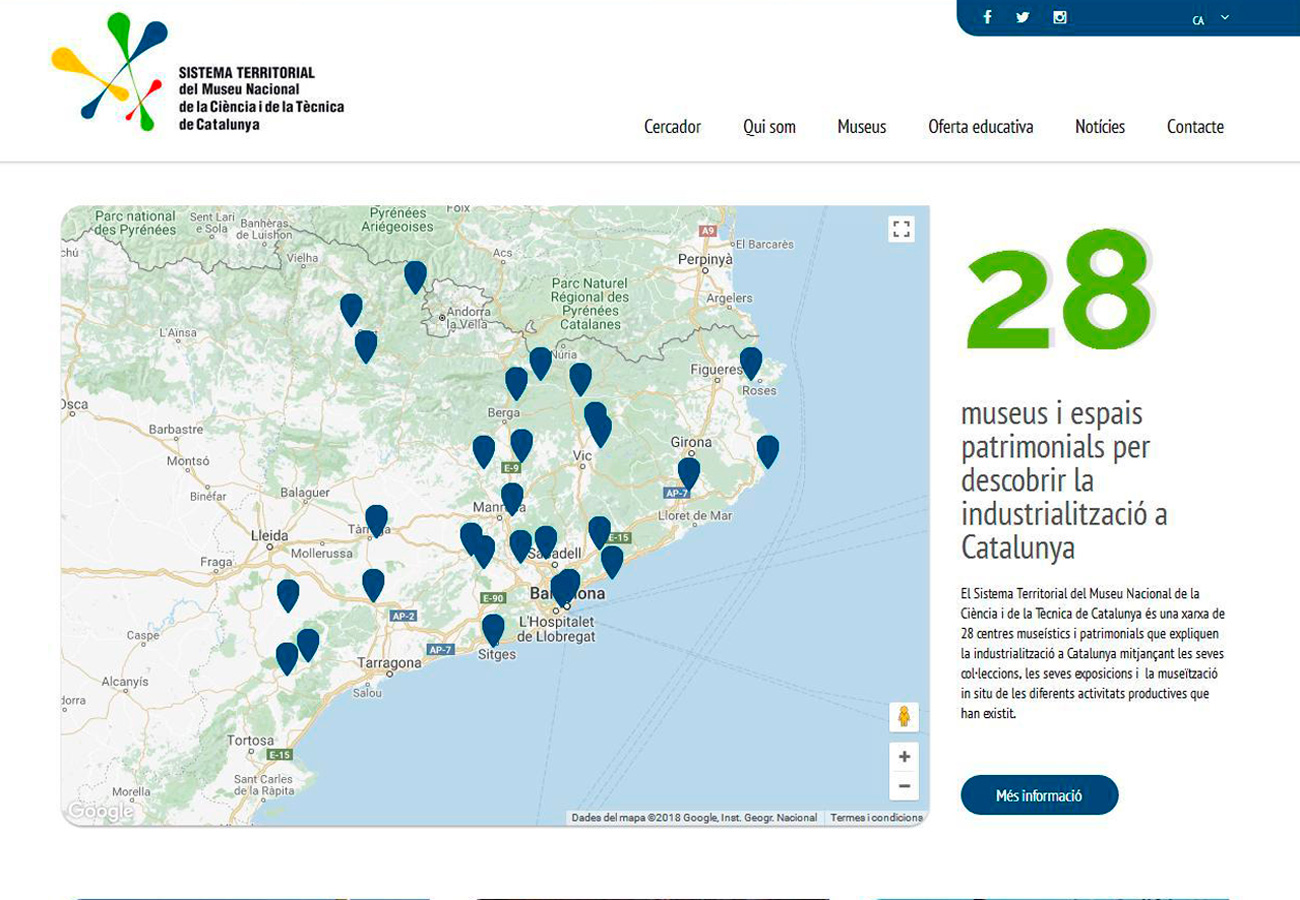Select the map marker near Girona
This screenshot has width=1300, height=900.
[689, 471]
